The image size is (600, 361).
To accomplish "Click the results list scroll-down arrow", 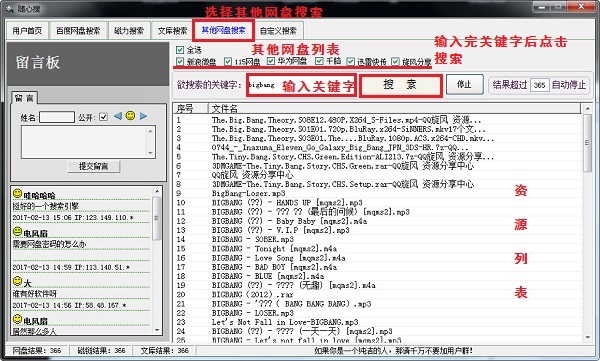I will (587, 337).
